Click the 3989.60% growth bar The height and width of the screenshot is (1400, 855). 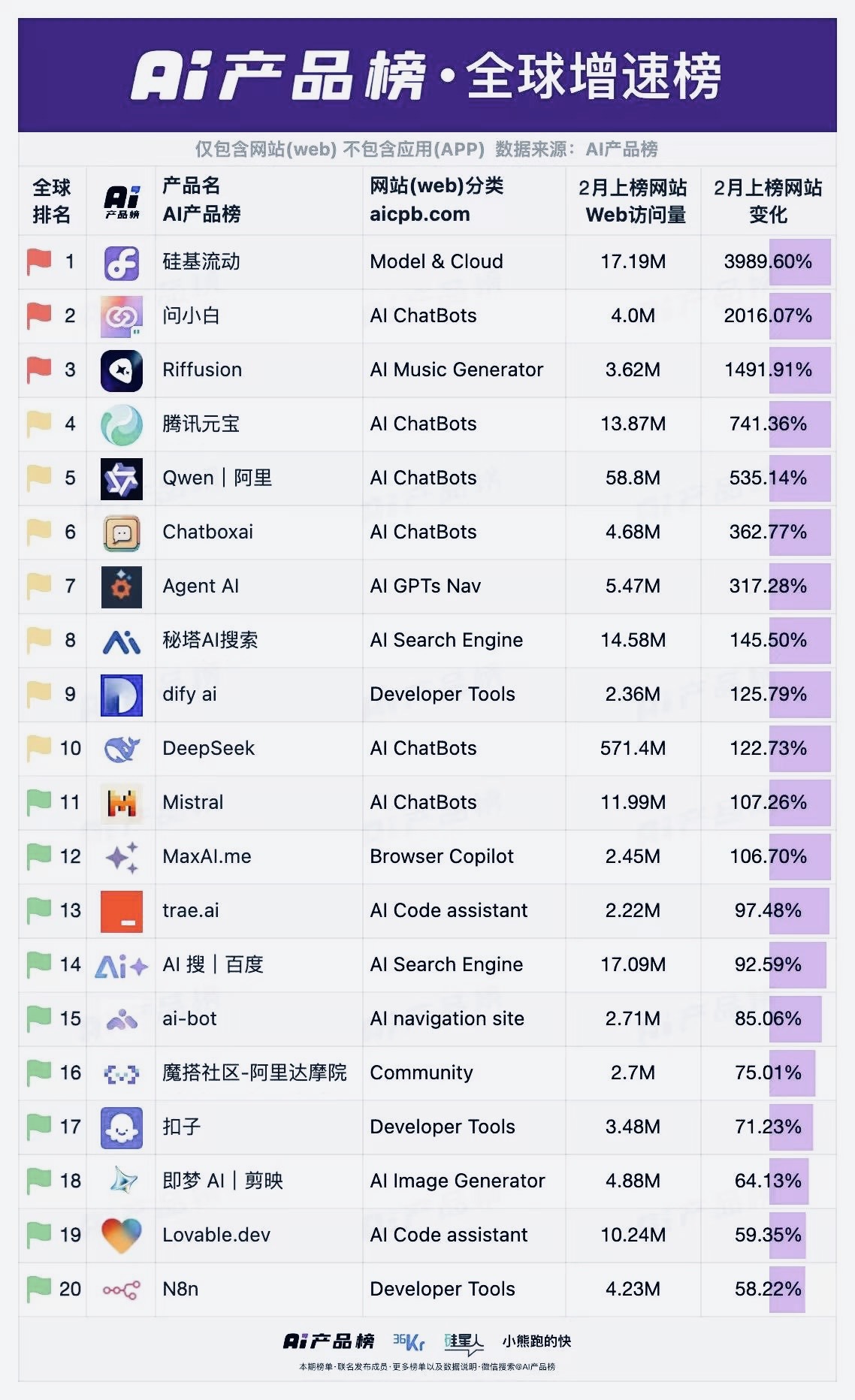point(799,262)
